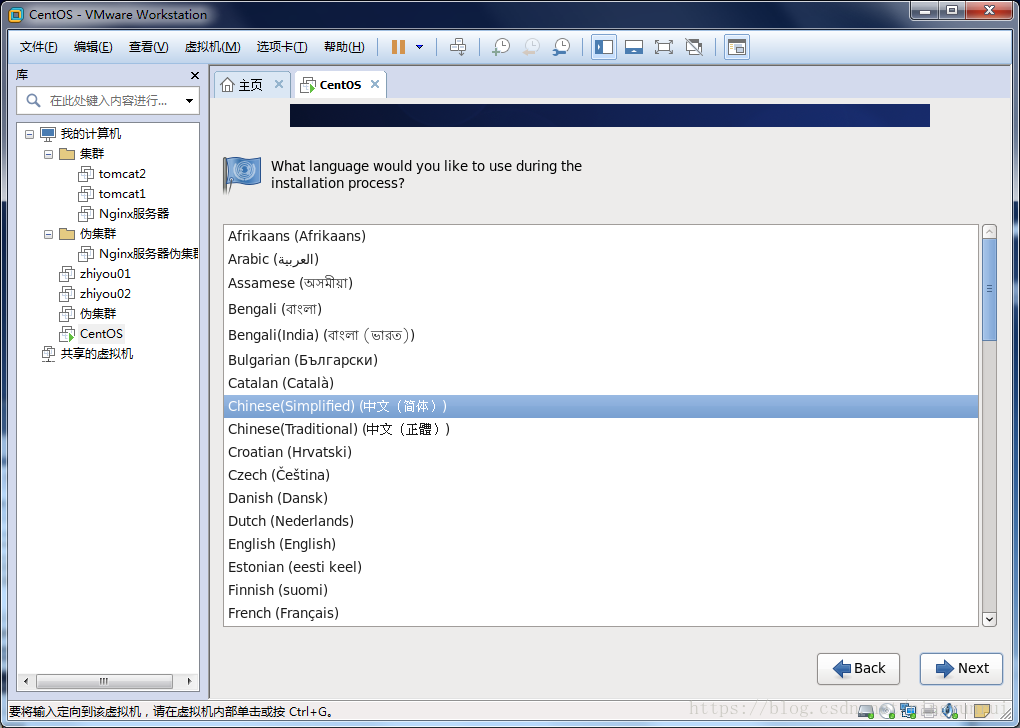
Task: Select Bengali(India) language
Action: click(600, 335)
